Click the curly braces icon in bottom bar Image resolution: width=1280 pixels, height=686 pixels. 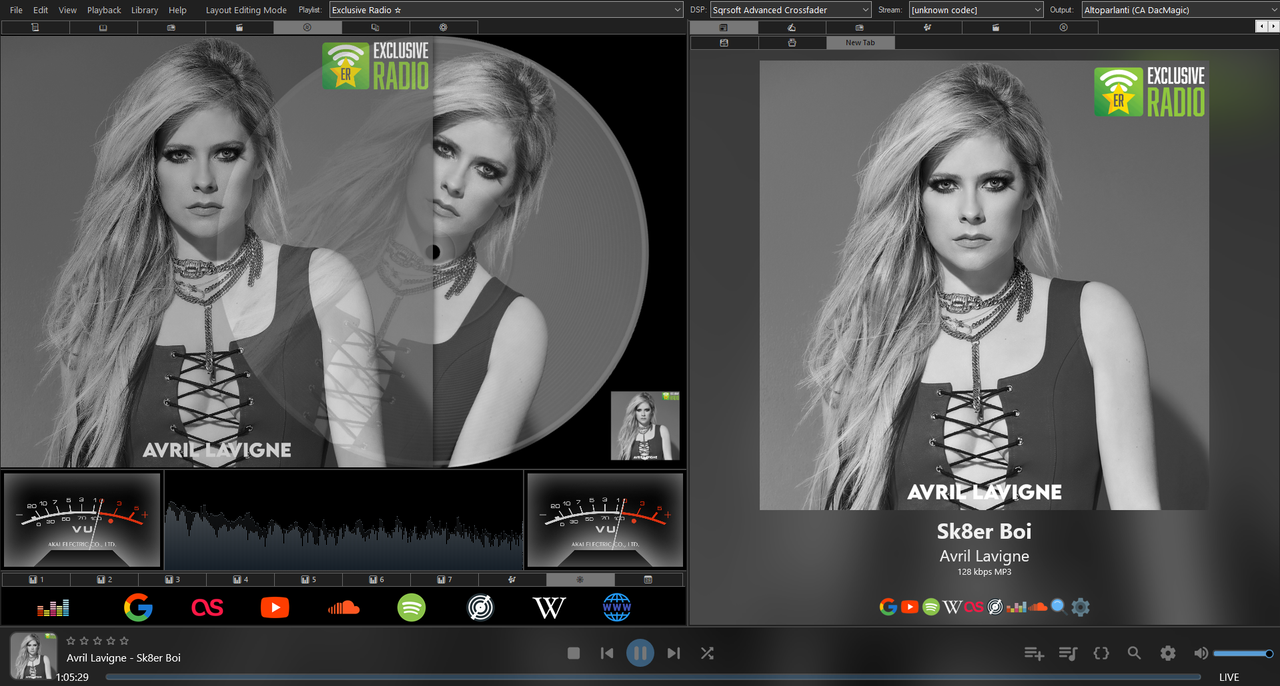coord(1101,653)
